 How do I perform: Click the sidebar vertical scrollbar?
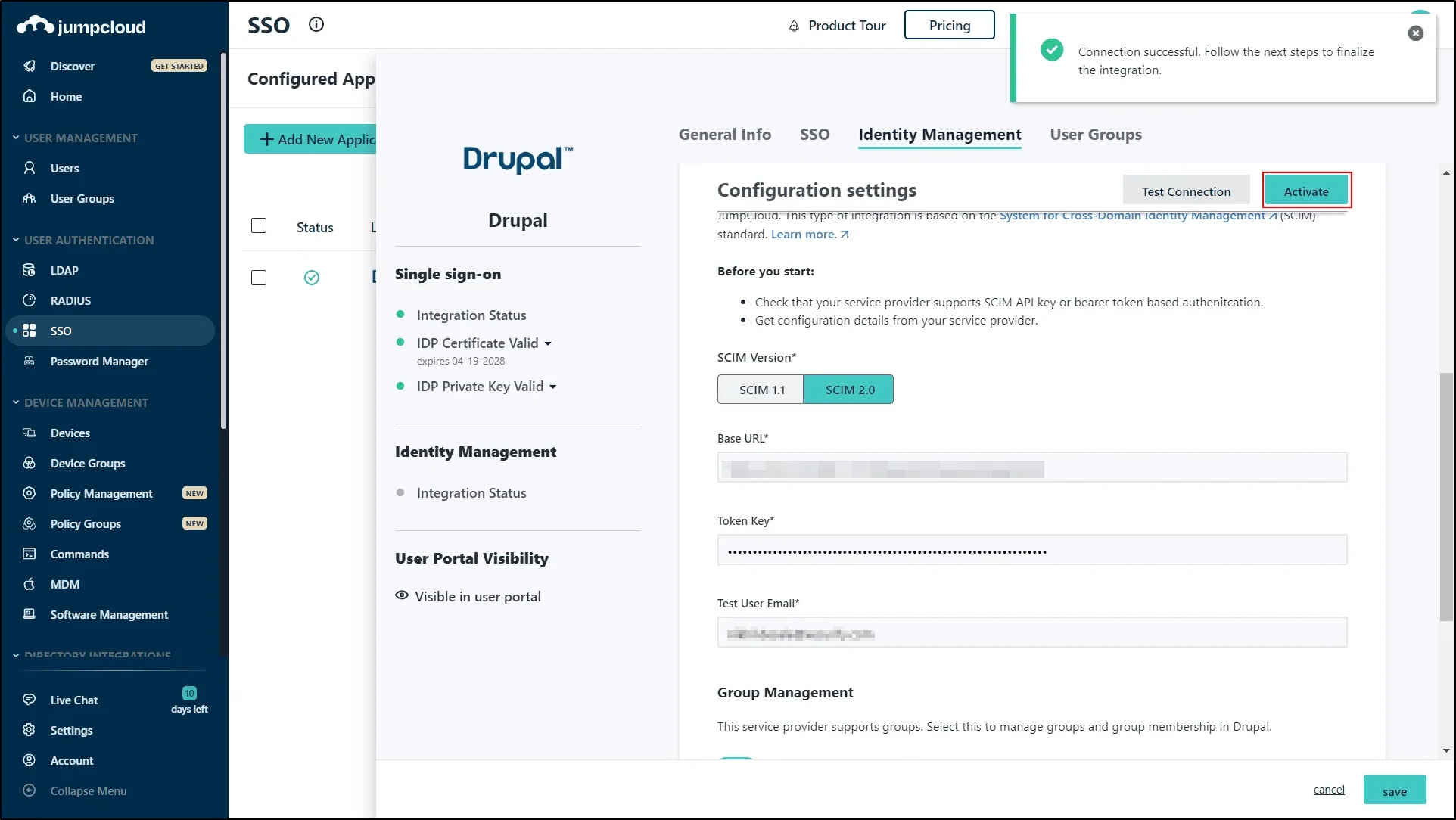pyautogui.click(x=223, y=241)
